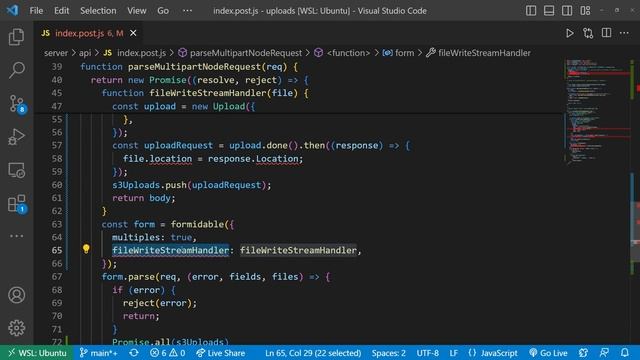640x360 pixels.
Task: Click line number 57 in gutter
Action: point(57,146)
